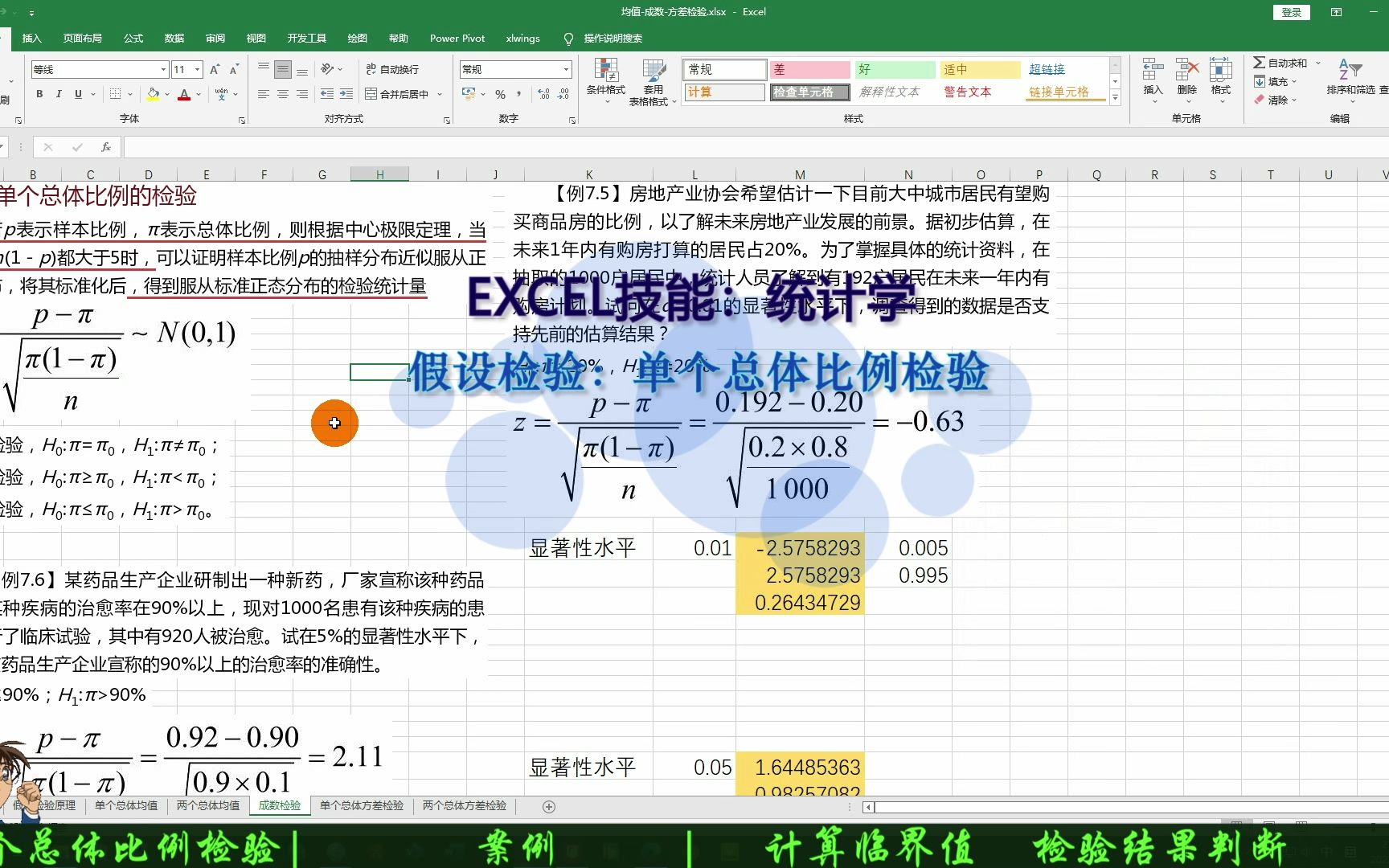Open the font size dropdown
Image resolution: width=1389 pixels, height=868 pixels.
[195, 70]
